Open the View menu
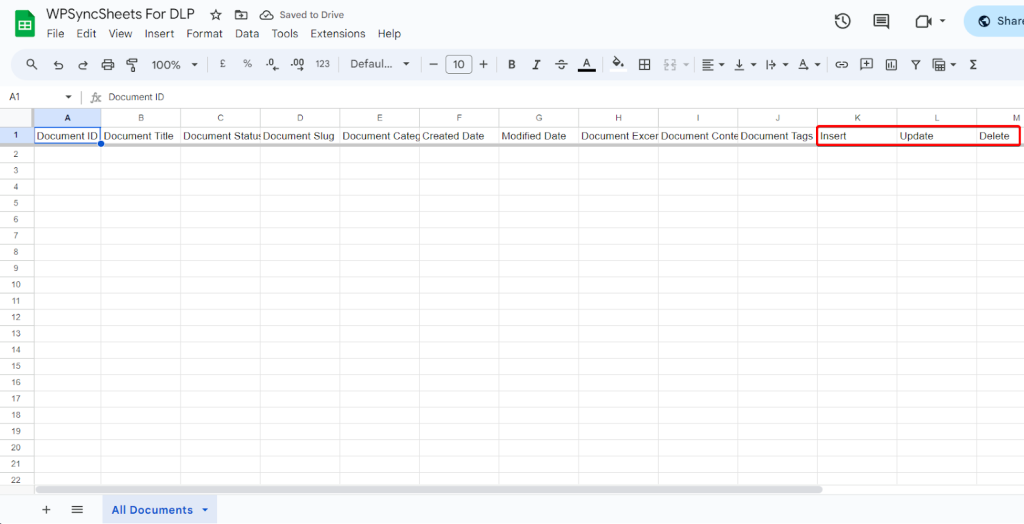Screen dimensions: 1024x524 (x=120, y=33)
